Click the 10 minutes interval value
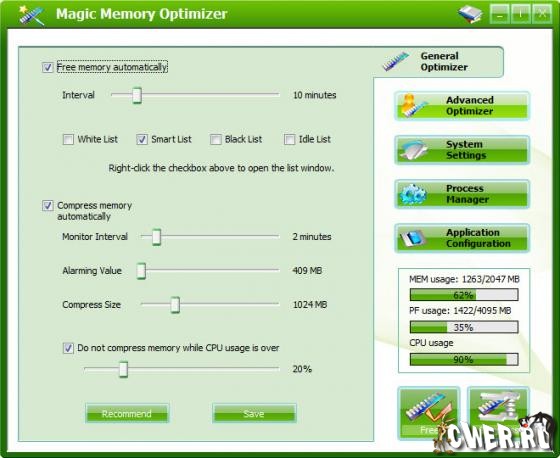 315,95
